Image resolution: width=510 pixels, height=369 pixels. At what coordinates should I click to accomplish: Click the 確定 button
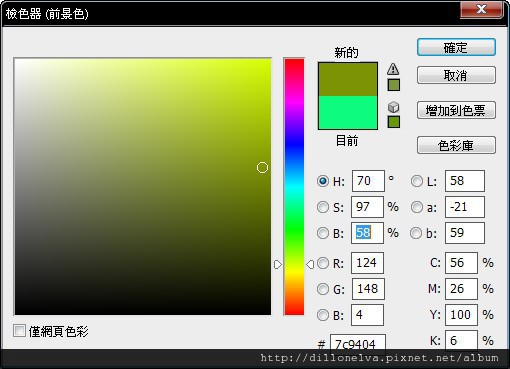(x=456, y=47)
